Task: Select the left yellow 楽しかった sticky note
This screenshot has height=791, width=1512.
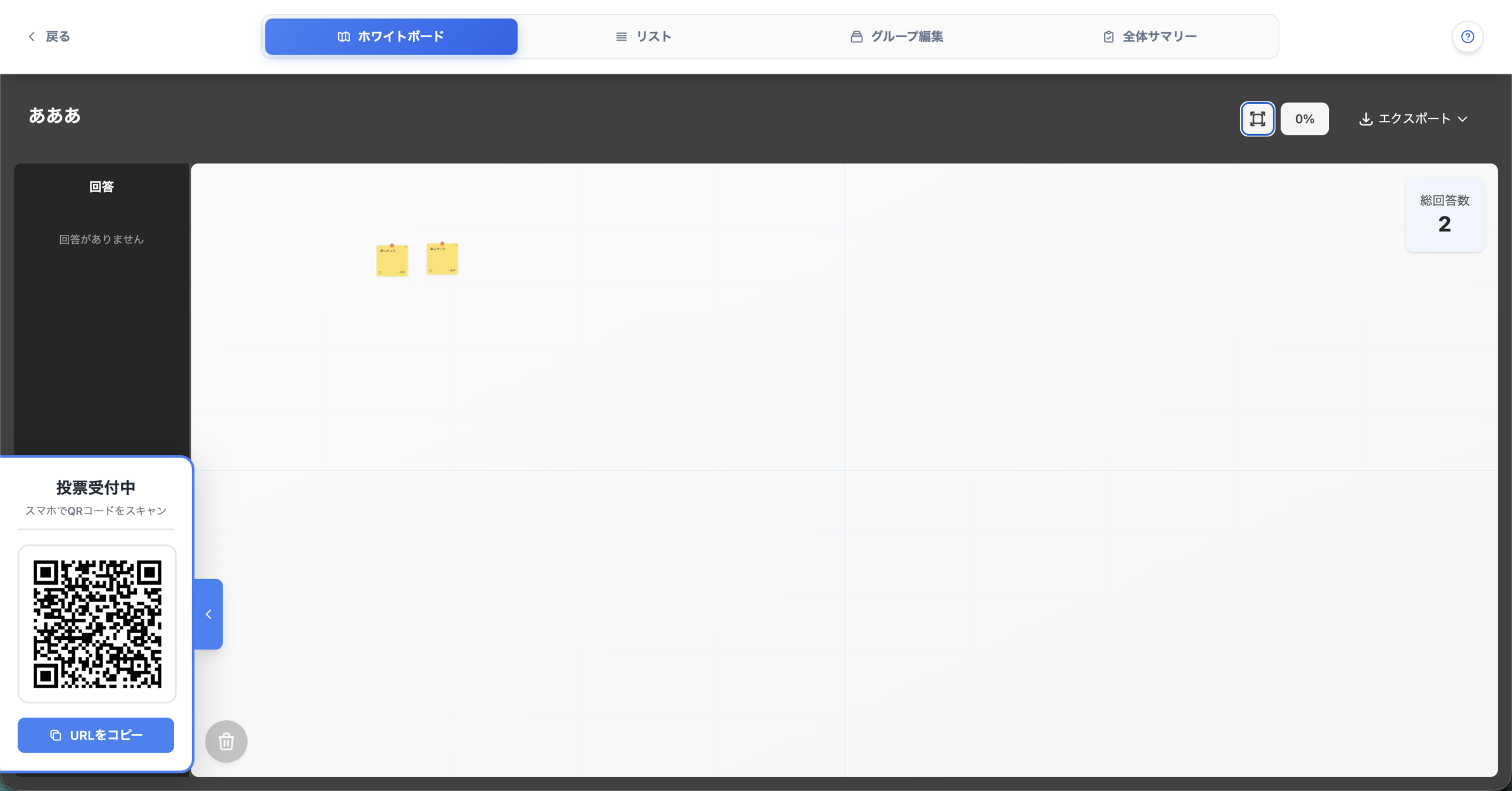Action: click(x=392, y=262)
